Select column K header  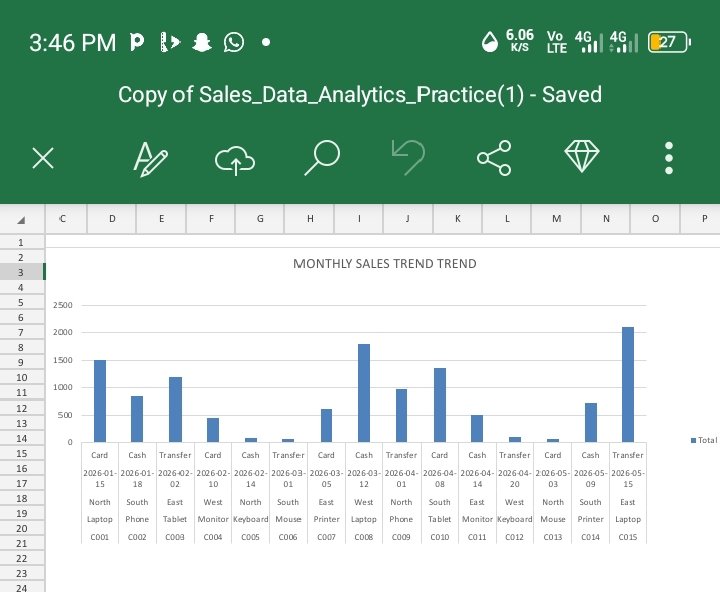pyautogui.click(x=457, y=219)
